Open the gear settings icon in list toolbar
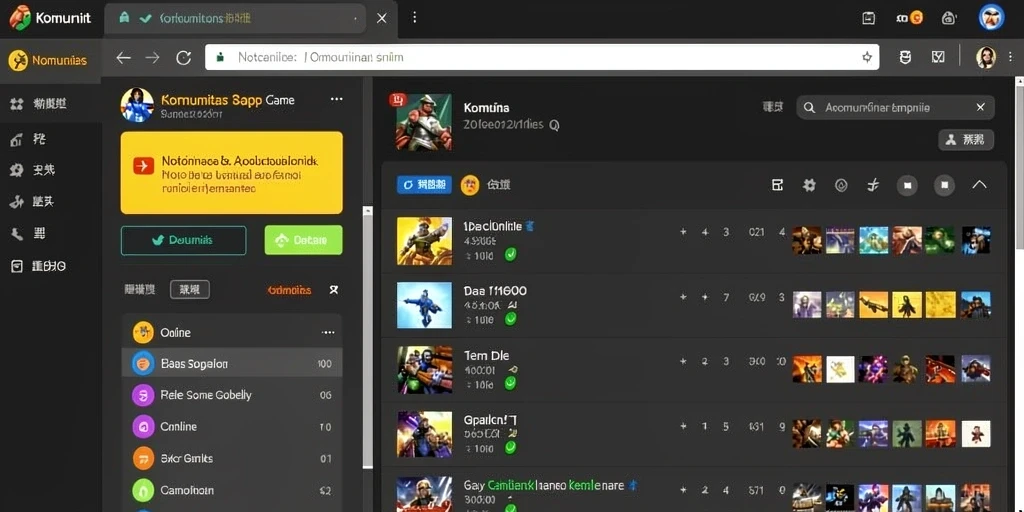Screen dimensions: 1024x512 pyautogui.click(x=809, y=185)
